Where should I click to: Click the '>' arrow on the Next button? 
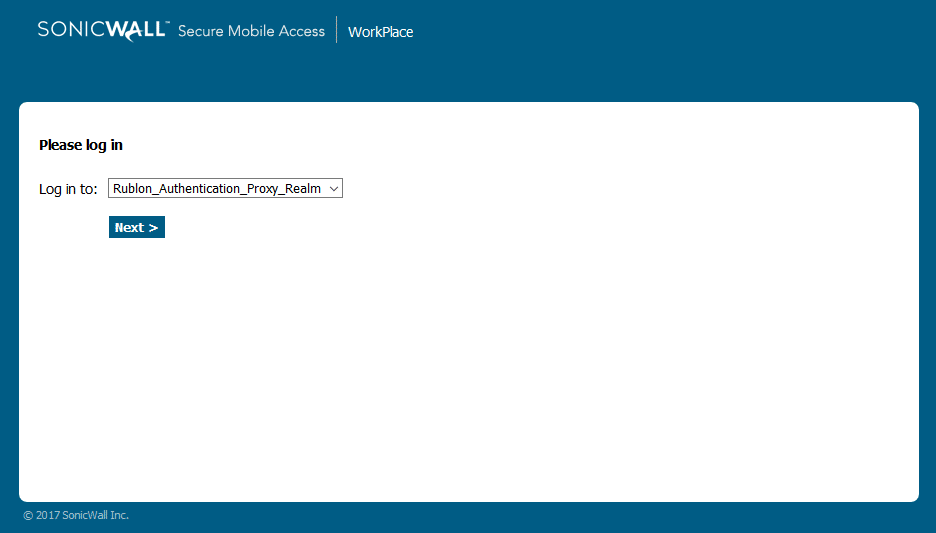[x=153, y=228]
